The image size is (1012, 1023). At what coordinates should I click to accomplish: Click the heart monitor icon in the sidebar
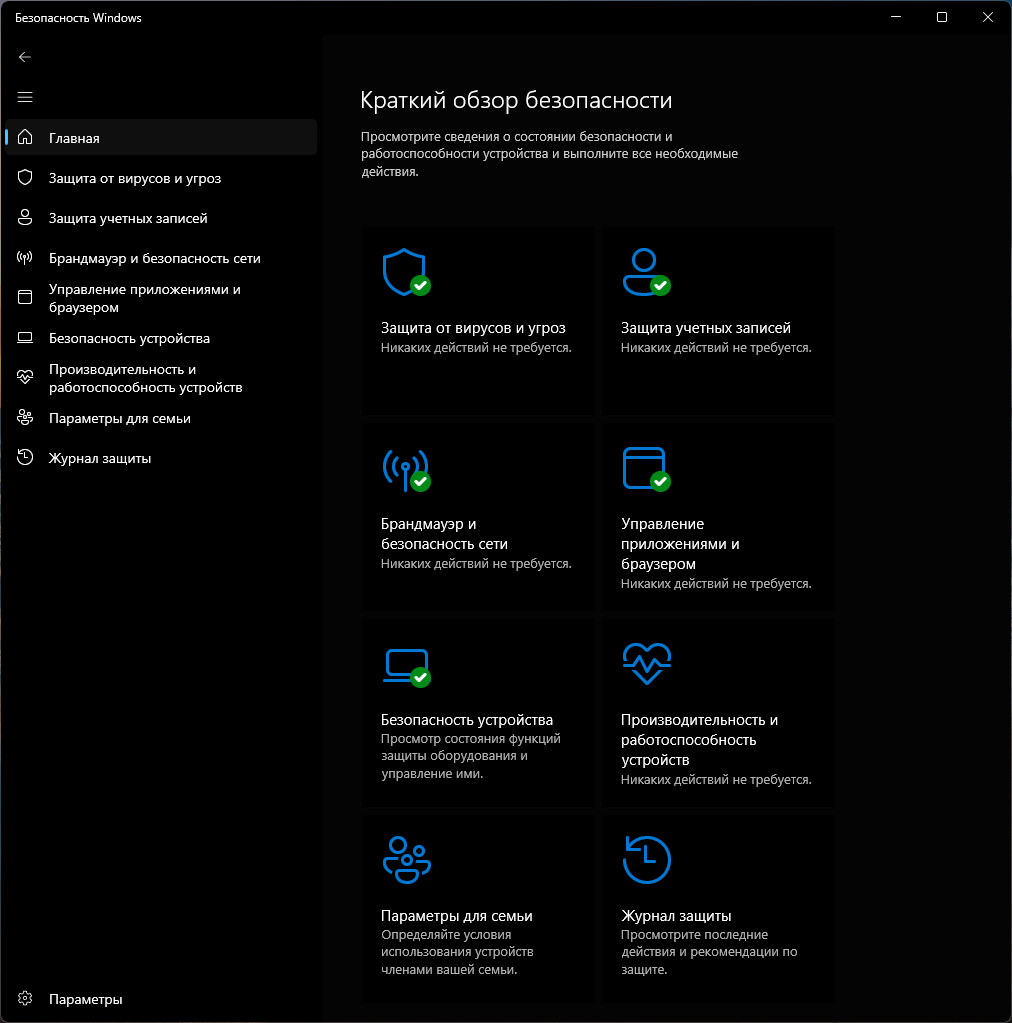coord(25,377)
